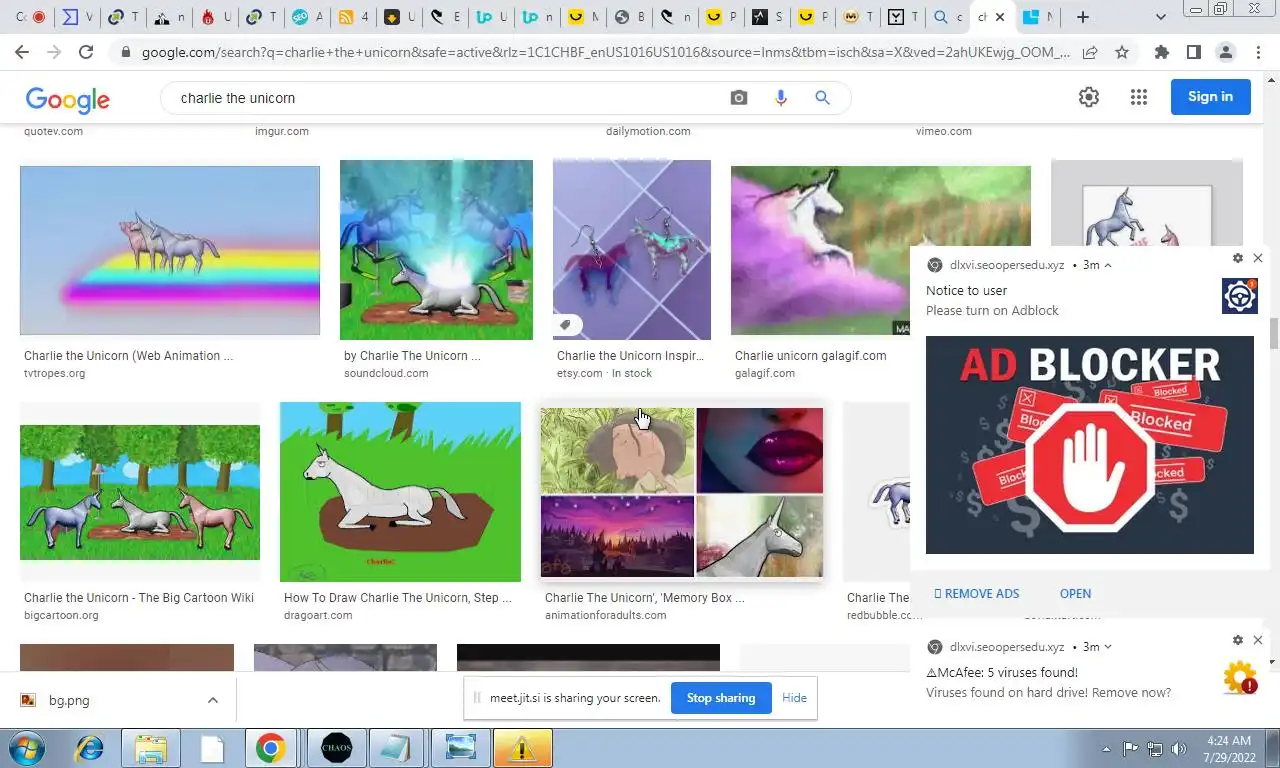Viewport: 1280px width, 768px height.
Task: Click 'How To Draw Charlie The Unicorn' link
Action: coord(397,597)
